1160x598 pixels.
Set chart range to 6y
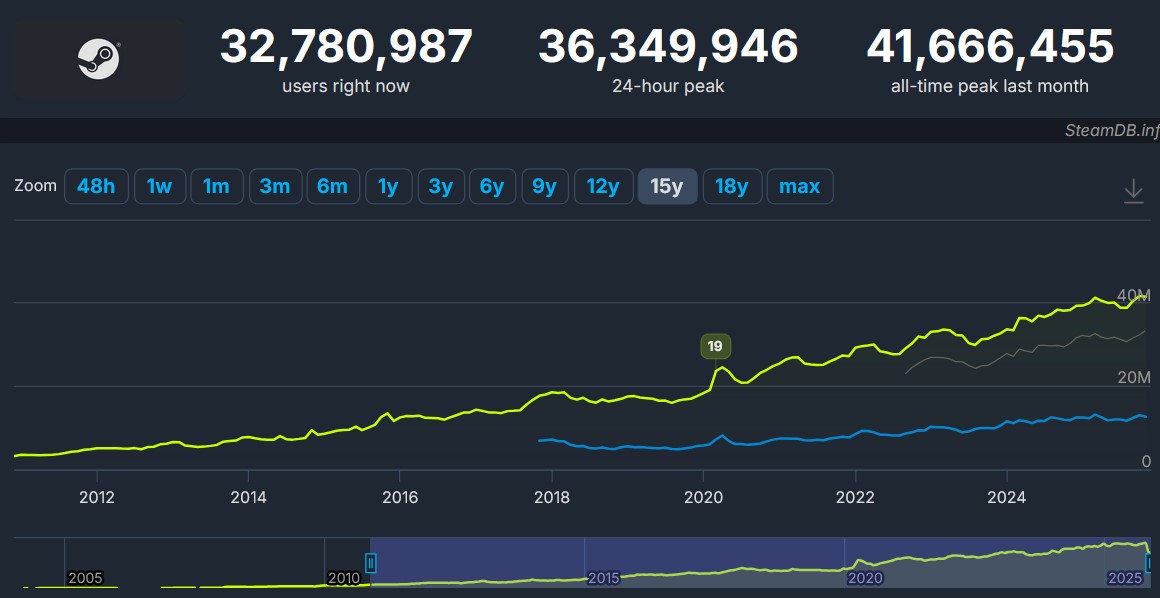(492, 186)
